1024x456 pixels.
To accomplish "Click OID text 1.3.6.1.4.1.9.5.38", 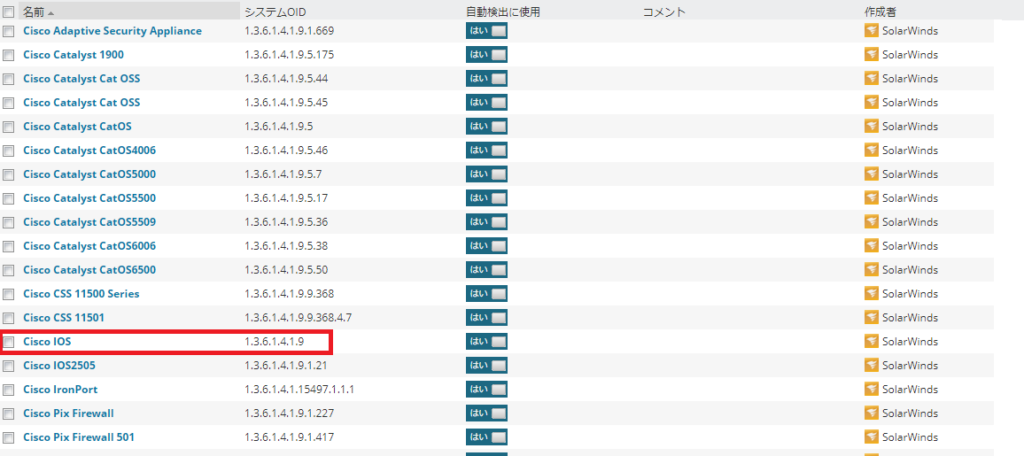I will [x=286, y=246].
